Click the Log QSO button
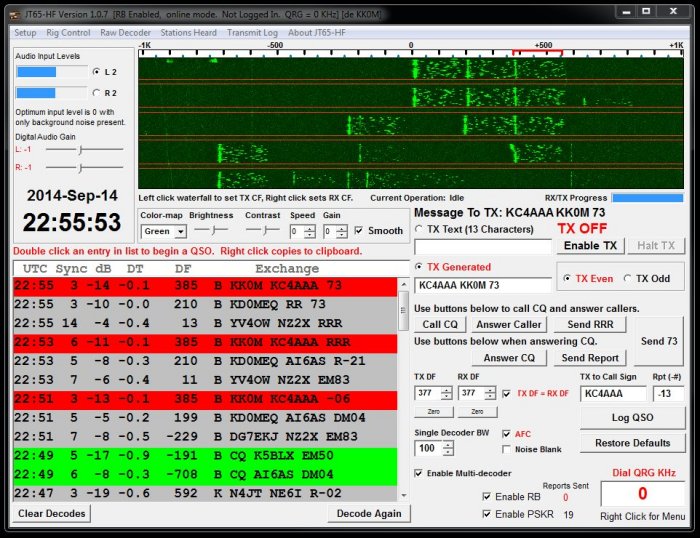This screenshot has width=700, height=538. pyautogui.click(x=633, y=417)
